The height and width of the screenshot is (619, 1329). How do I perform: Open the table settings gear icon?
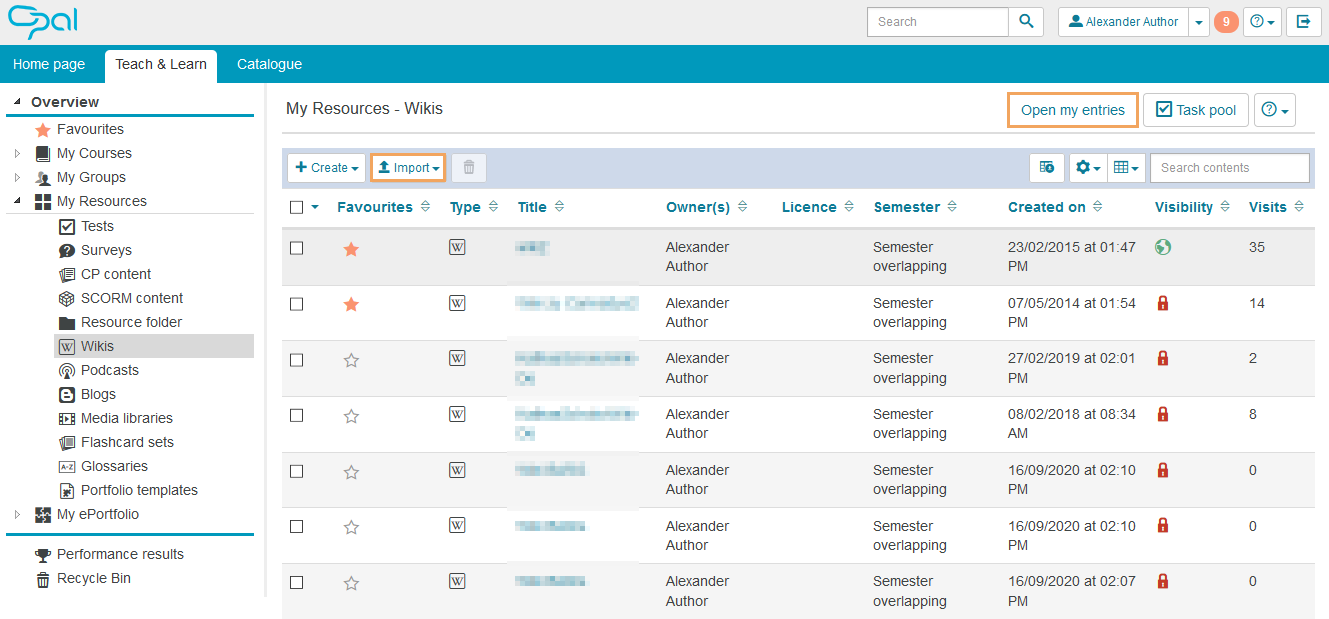1087,168
